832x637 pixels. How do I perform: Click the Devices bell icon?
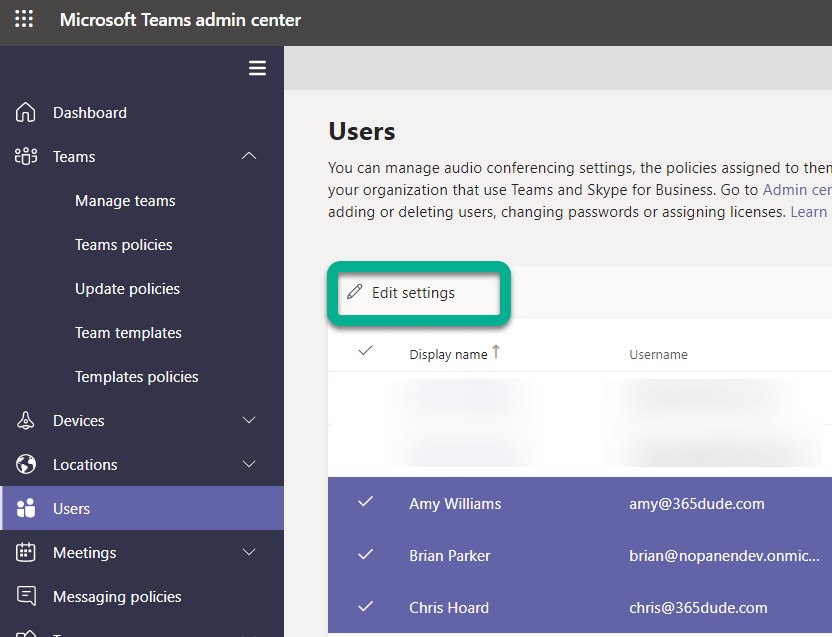pyautogui.click(x=26, y=421)
